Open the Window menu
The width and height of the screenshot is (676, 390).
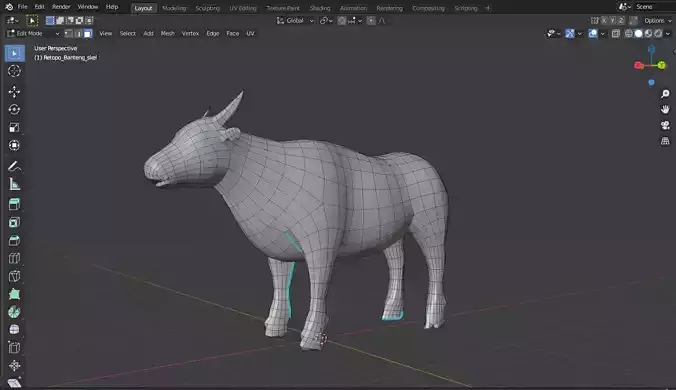click(x=88, y=7)
